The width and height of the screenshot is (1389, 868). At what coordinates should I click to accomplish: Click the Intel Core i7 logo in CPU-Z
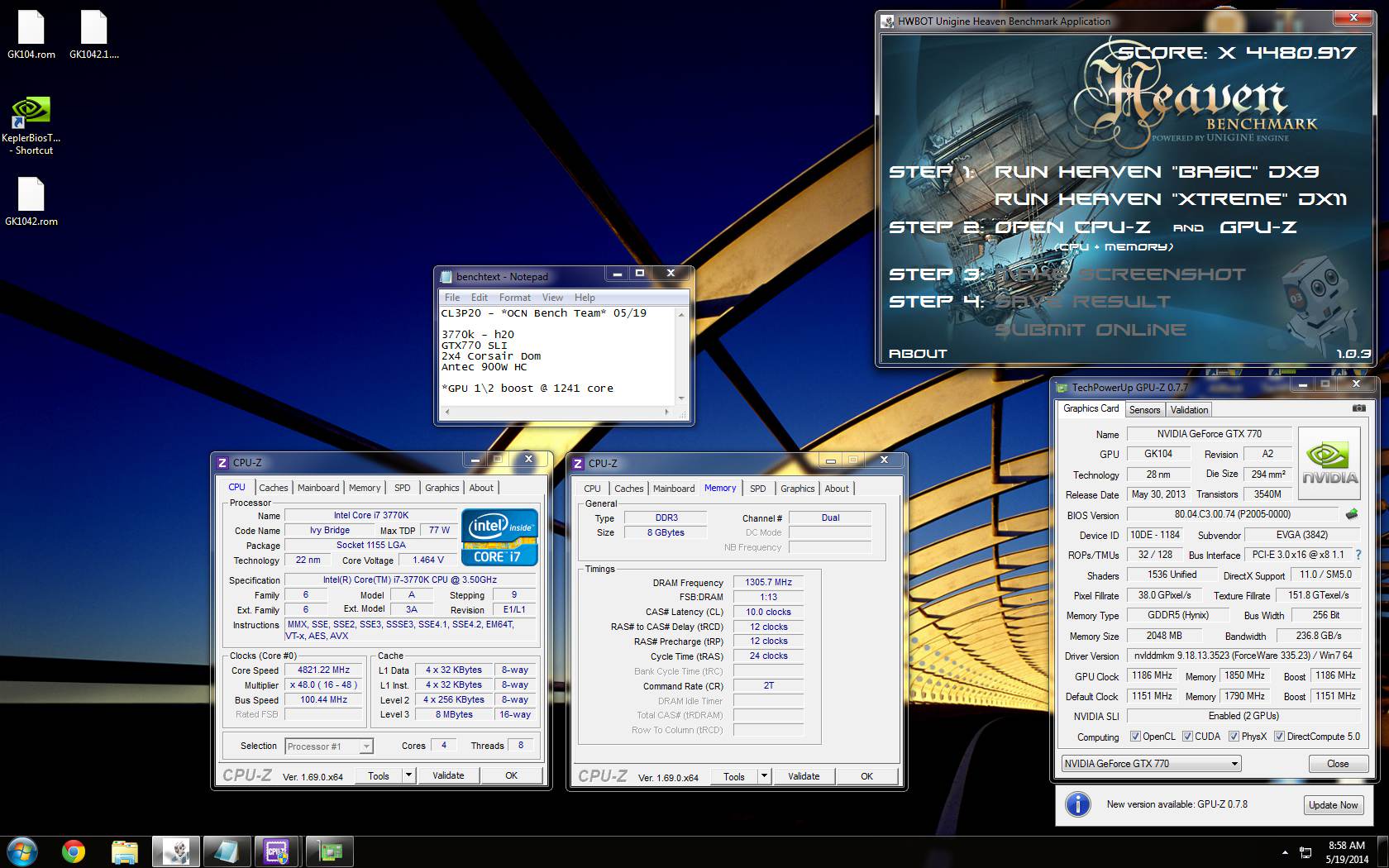point(499,537)
